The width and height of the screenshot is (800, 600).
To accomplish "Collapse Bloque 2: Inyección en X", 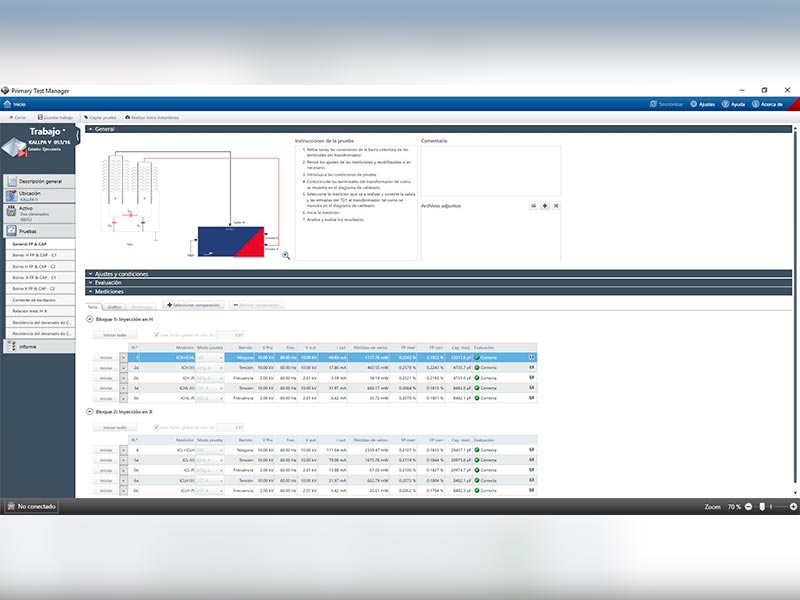I will (89, 411).
